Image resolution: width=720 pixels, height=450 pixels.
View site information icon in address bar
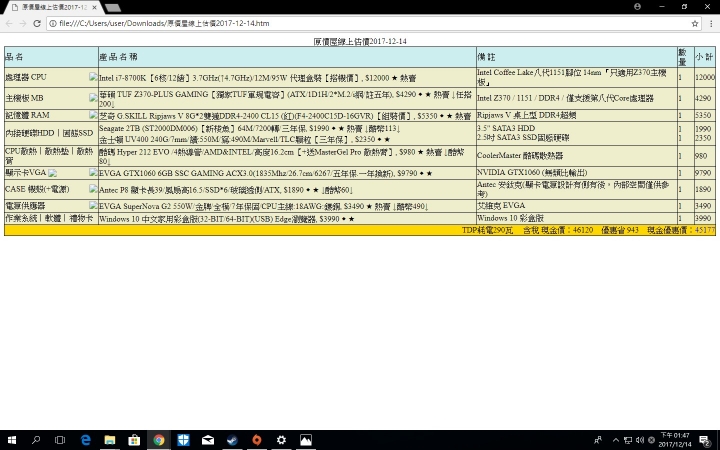click(x=53, y=23)
